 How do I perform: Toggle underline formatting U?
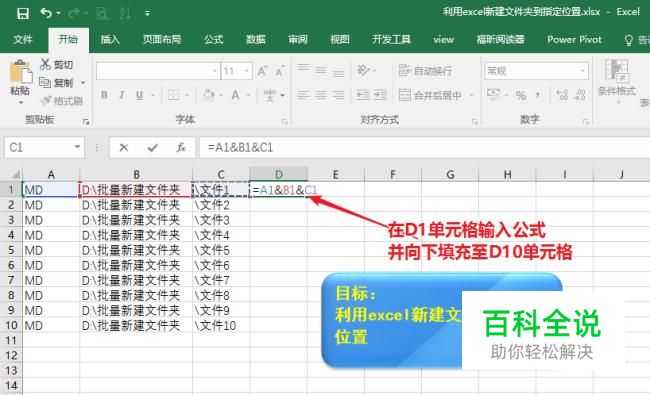pos(140,95)
